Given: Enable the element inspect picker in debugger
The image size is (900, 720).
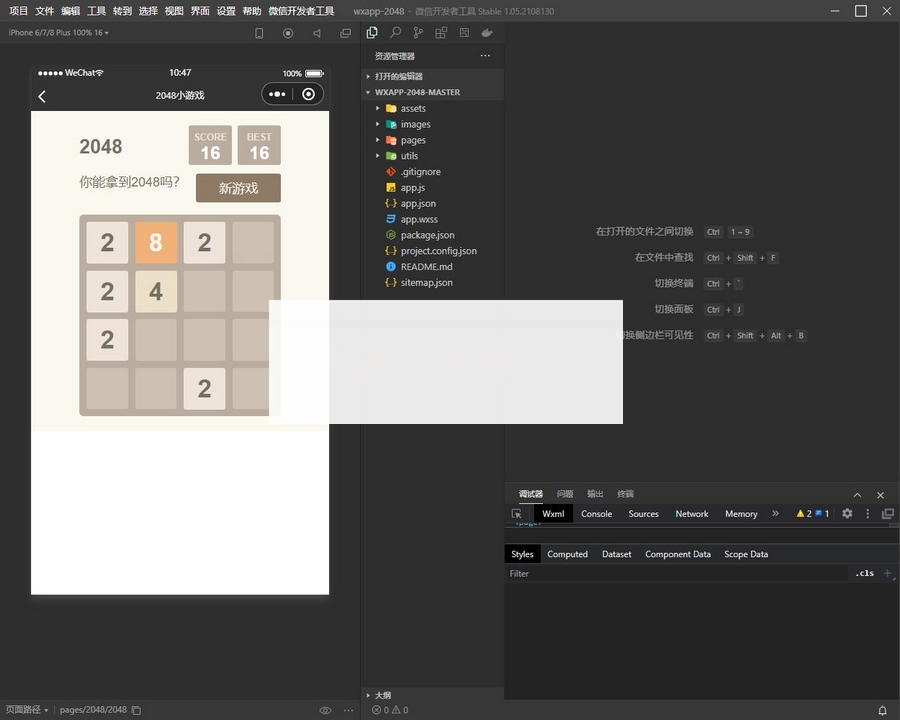Looking at the screenshot, I should point(517,514).
